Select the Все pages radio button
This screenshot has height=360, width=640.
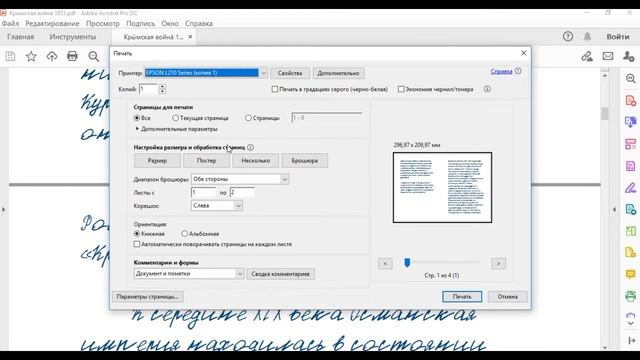pos(137,118)
